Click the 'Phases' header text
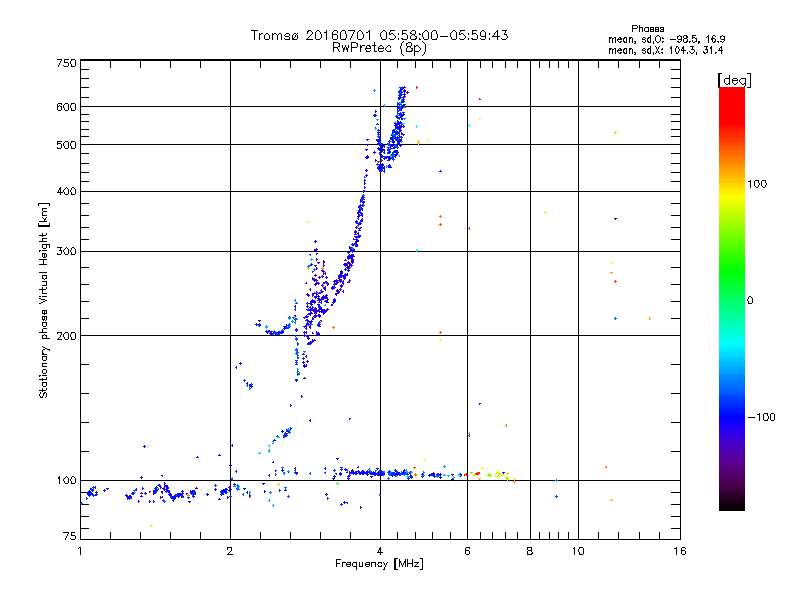Image resolution: width=800 pixels, height=600 pixels. pyautogui.click(x=647, y=29)
